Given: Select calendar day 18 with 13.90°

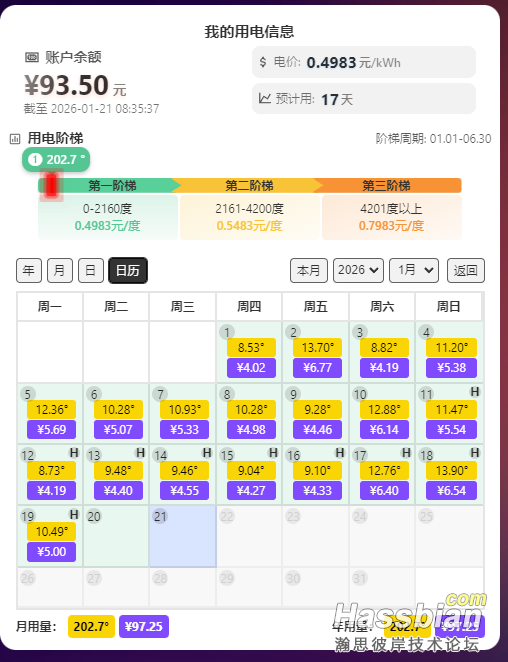Looking at the screenshot, I should (x=449, y=475).
